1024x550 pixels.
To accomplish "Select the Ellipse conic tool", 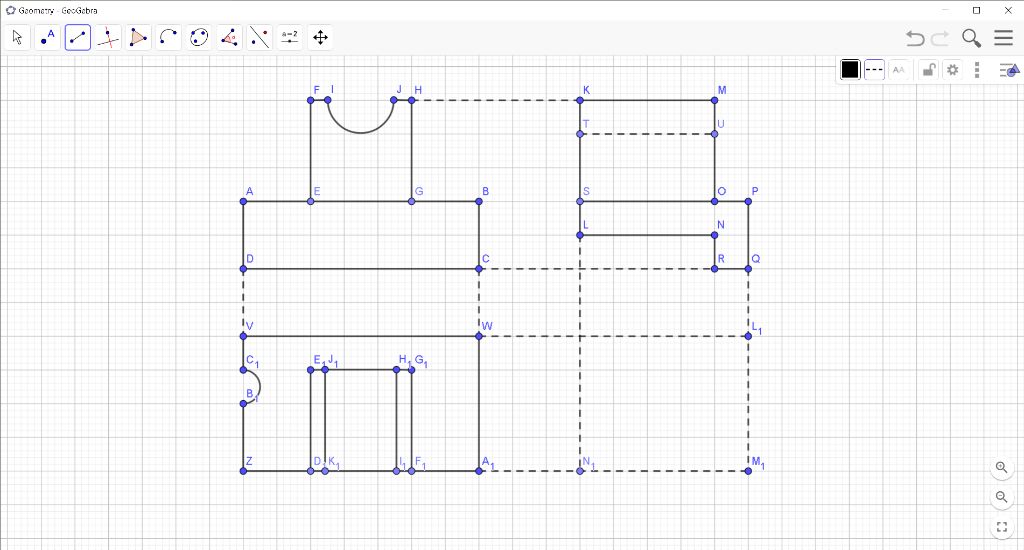I will pyautogui.click(x=199, y=38).
